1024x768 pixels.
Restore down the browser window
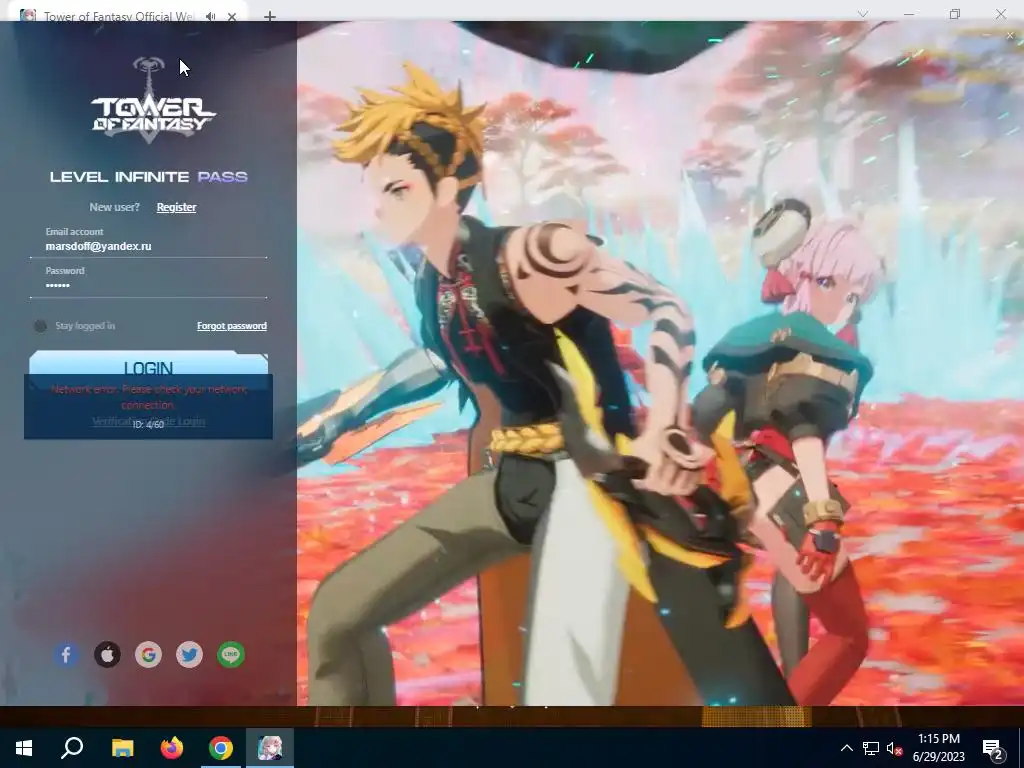point(955,14)
